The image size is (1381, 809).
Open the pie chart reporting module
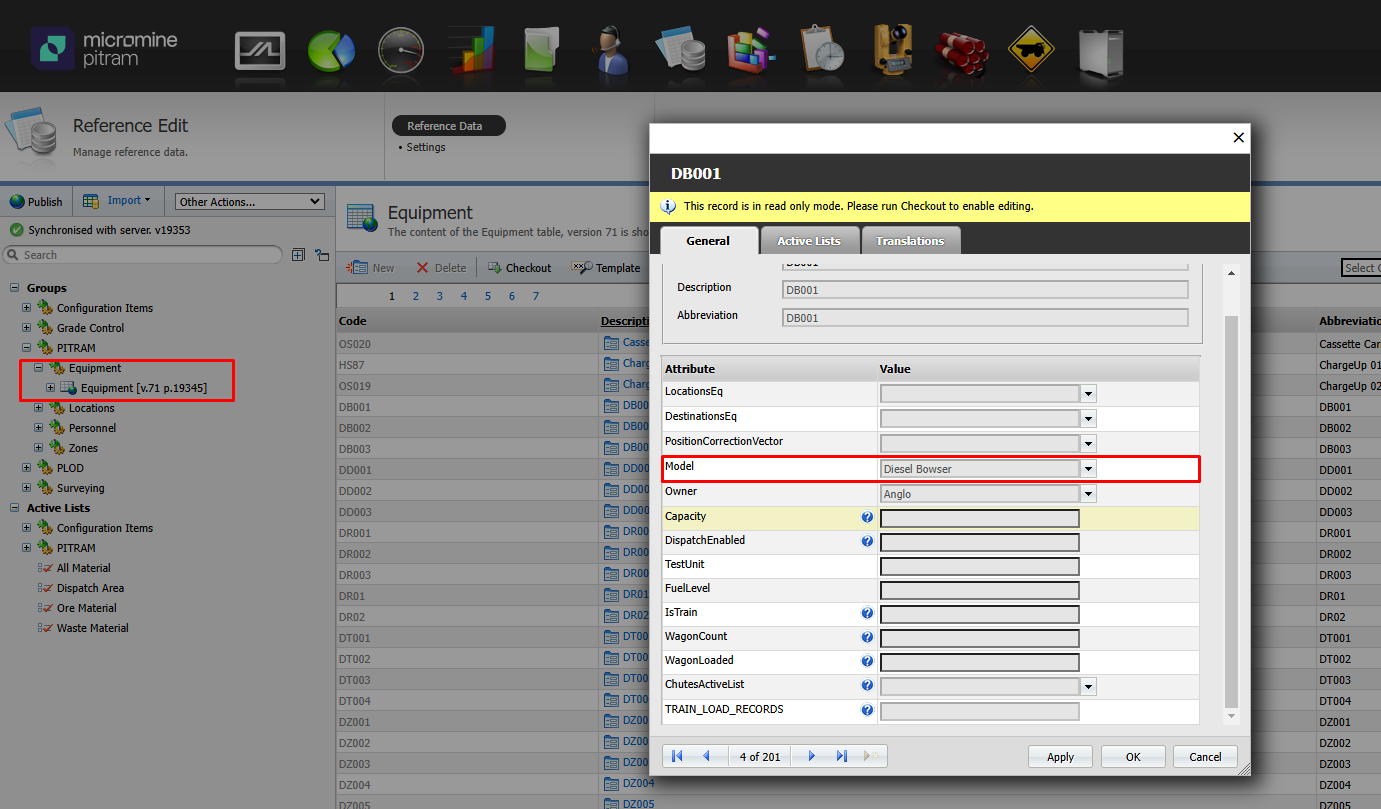click(331, 50)
